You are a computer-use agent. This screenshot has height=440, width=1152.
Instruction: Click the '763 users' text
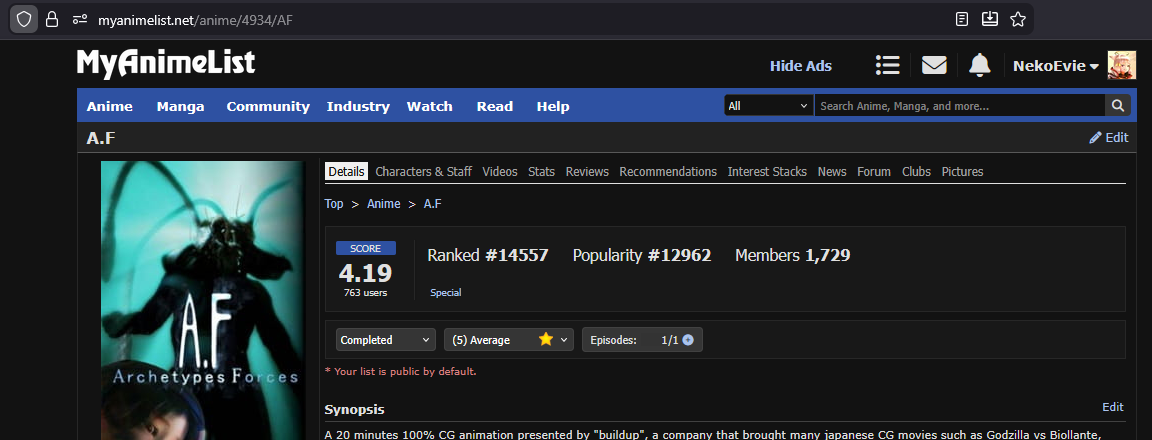[365, 293]
